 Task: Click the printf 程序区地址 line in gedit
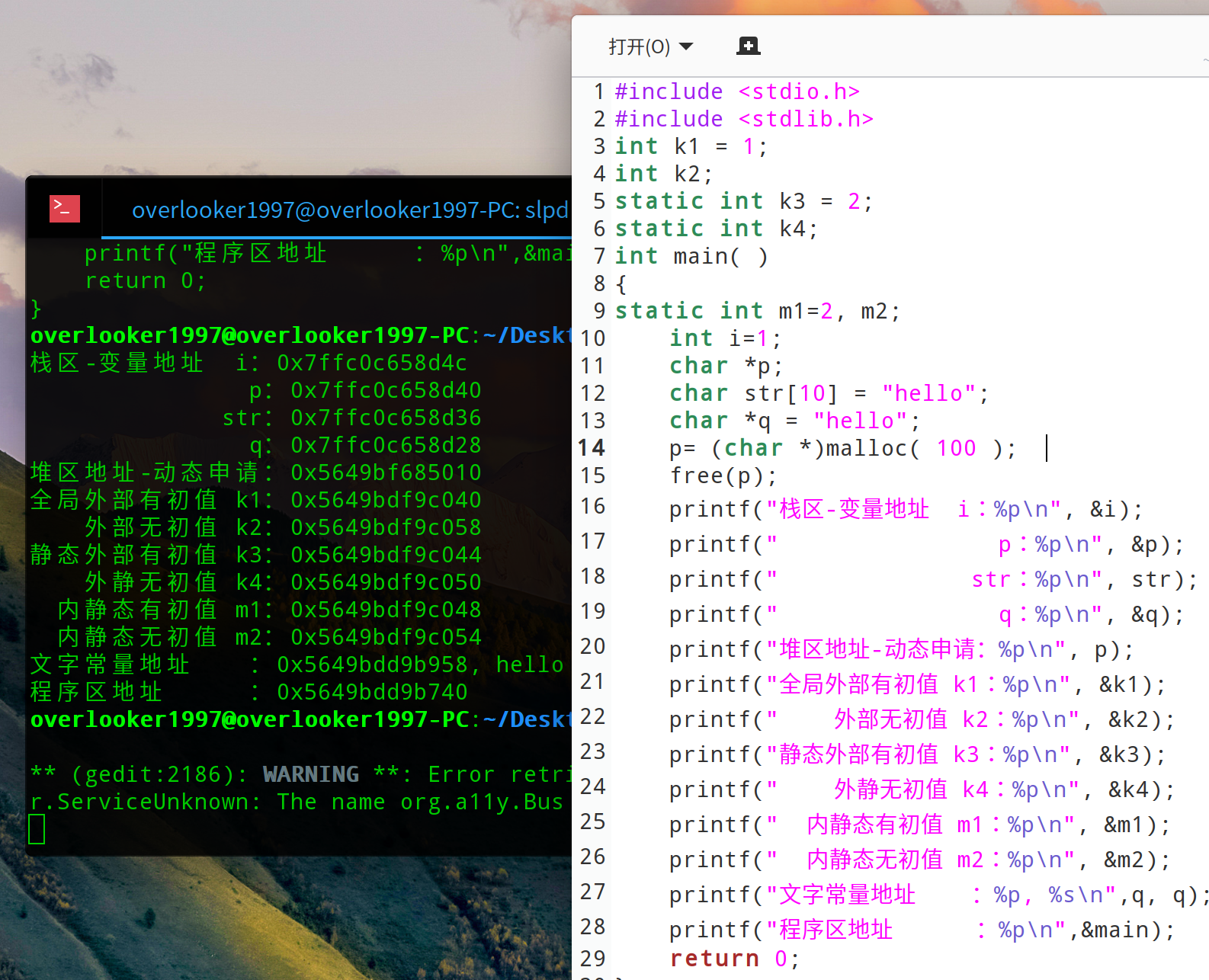tap(922, 930)
